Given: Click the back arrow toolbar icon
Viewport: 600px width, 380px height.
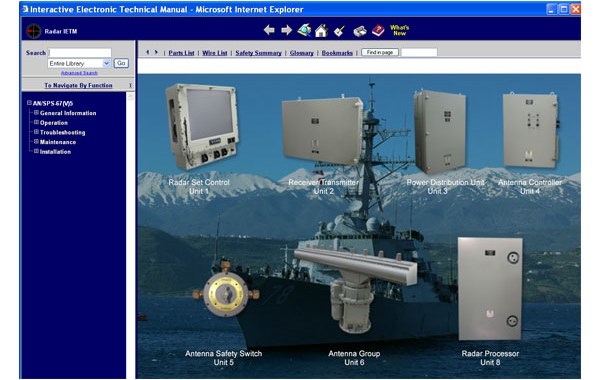Looking at the screenshot, I should click(269, 30).
